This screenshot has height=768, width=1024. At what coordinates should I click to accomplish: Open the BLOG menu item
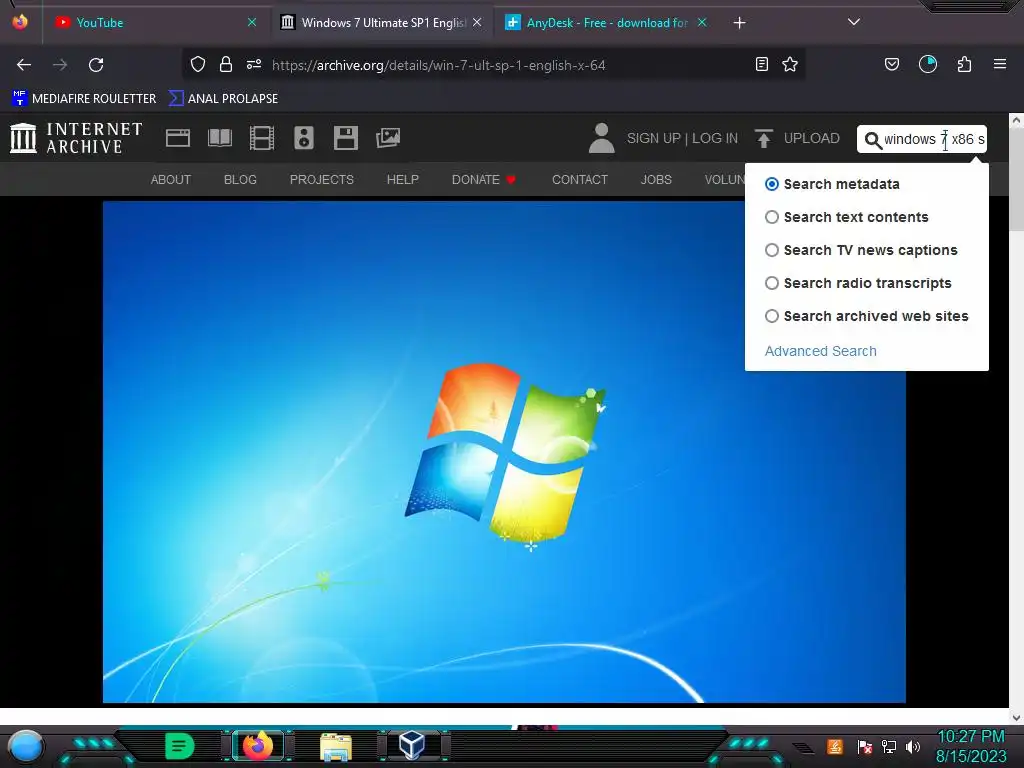point(240,180)
